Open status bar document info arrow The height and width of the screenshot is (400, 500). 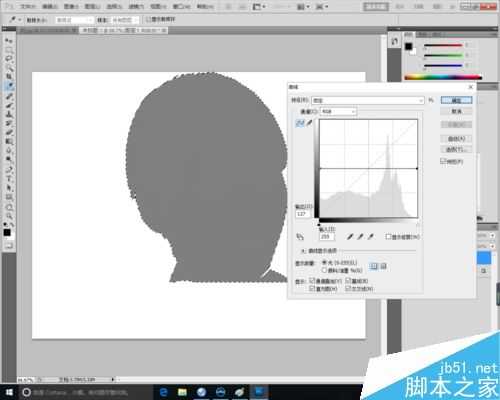[x=113, y=379]
